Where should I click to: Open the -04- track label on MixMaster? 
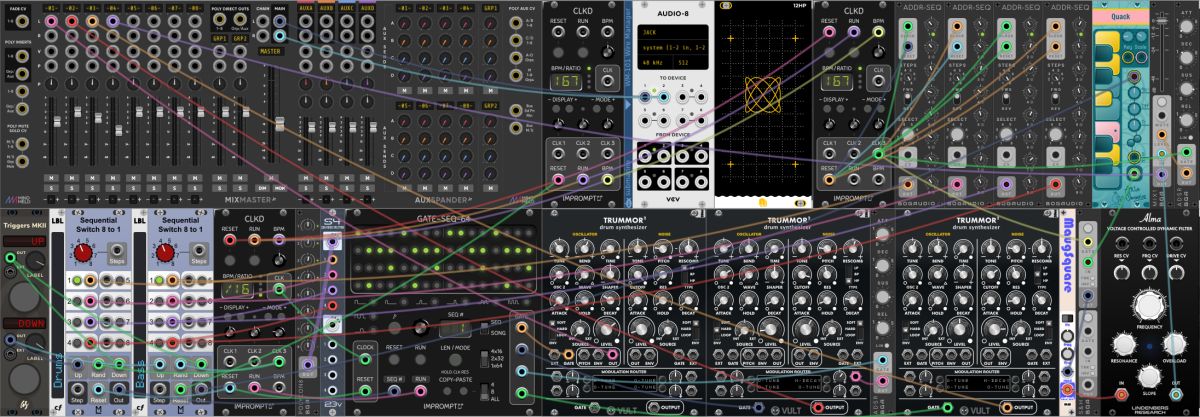[x=112, y=7]
